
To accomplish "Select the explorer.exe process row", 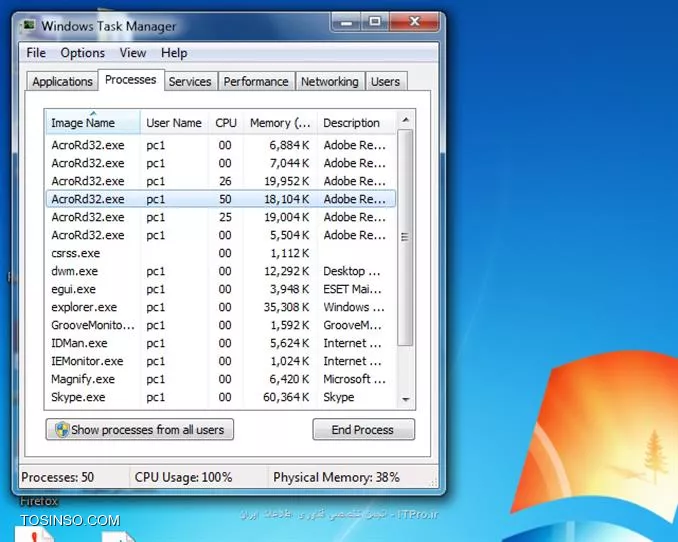I will coord(221,307).
